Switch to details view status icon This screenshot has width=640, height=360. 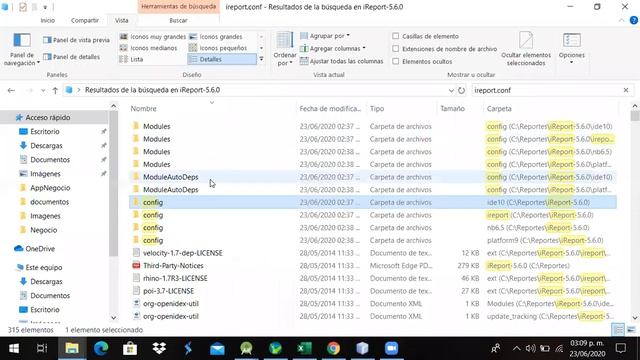(618, 329)
